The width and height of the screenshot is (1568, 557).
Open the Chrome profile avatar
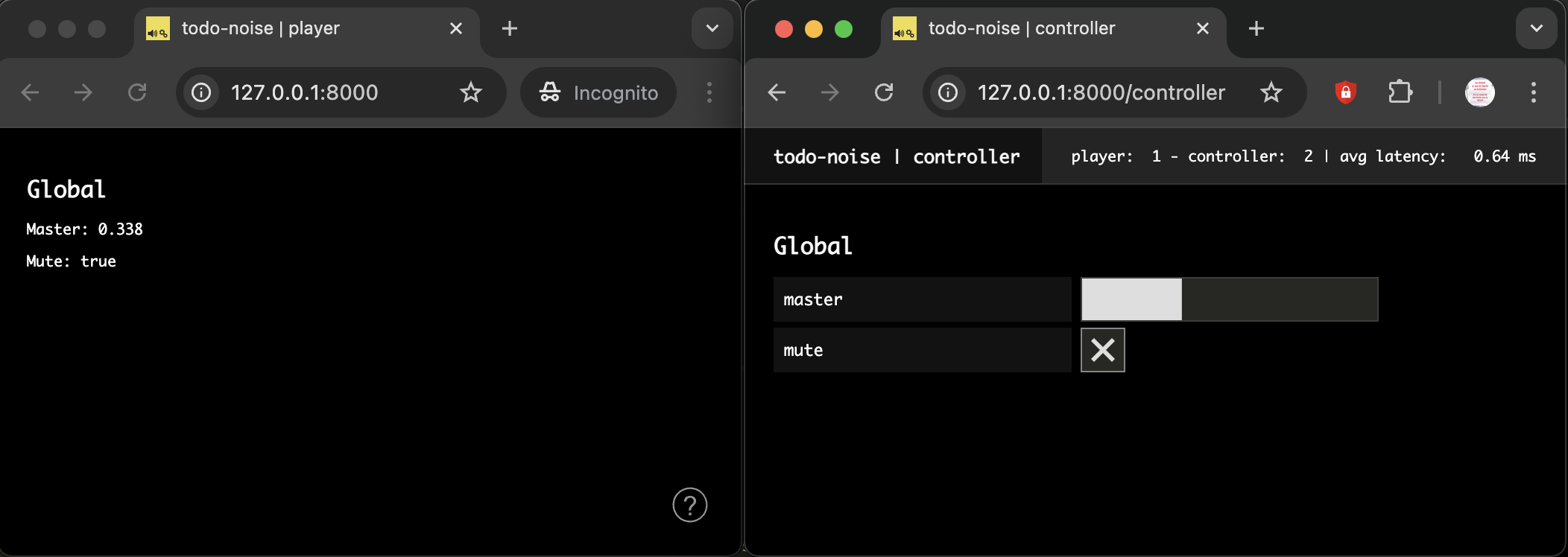point(1479,92)
